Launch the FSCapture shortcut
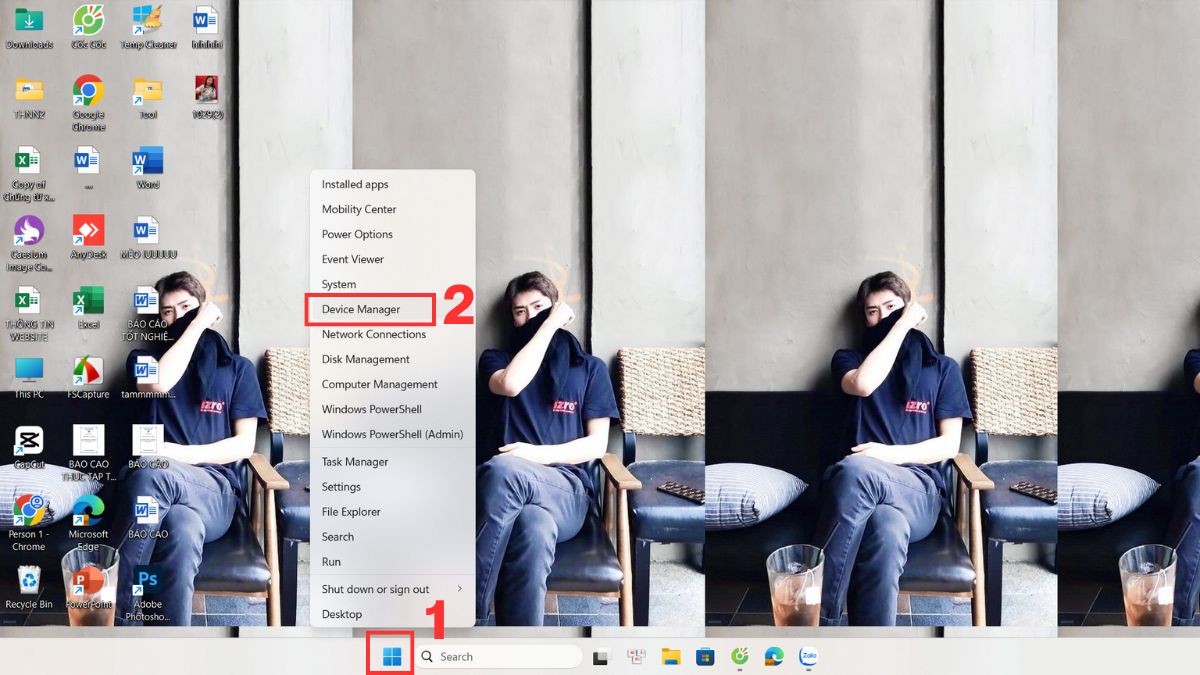The image size is (1200, 675). pyautogui.click(x=88, y=378)
